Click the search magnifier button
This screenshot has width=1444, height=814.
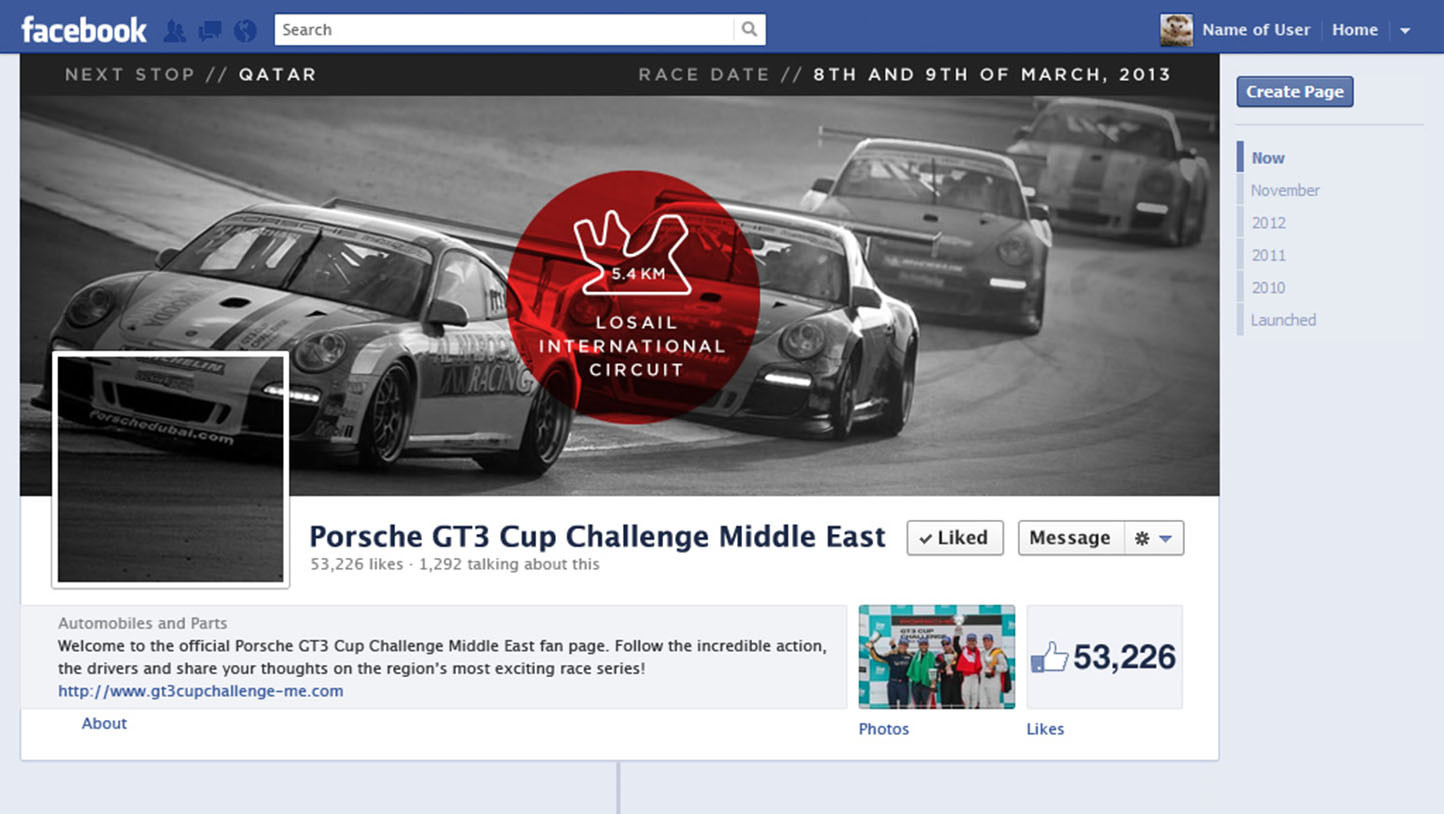click(749, 30)
